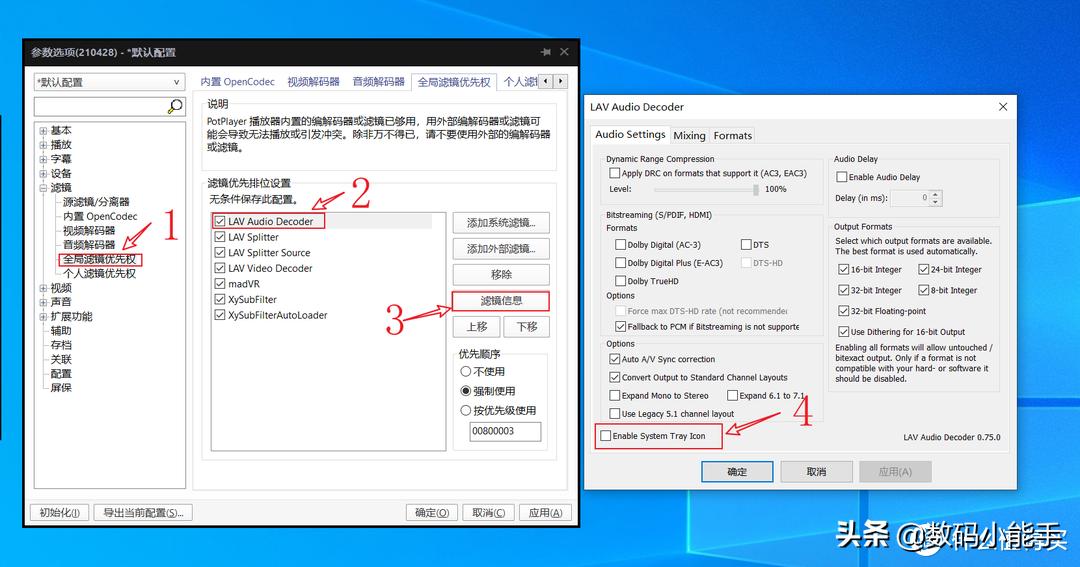Screen dimensions: 1080x567
Task: Move filter down with 下移 button
Action: tap(526, 327)
